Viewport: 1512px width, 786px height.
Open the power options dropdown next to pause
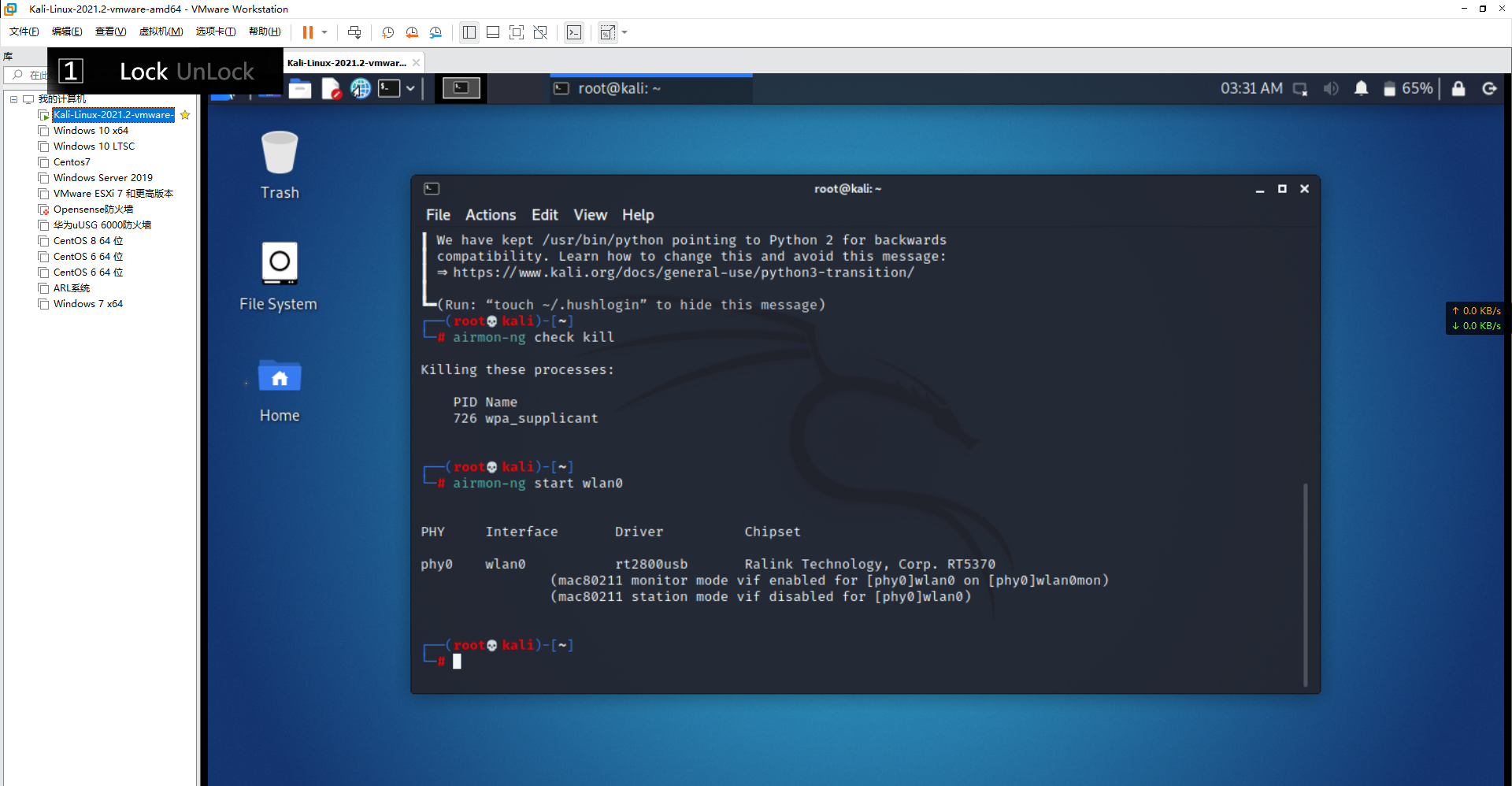pyautogui.click(x=324, y=32)
